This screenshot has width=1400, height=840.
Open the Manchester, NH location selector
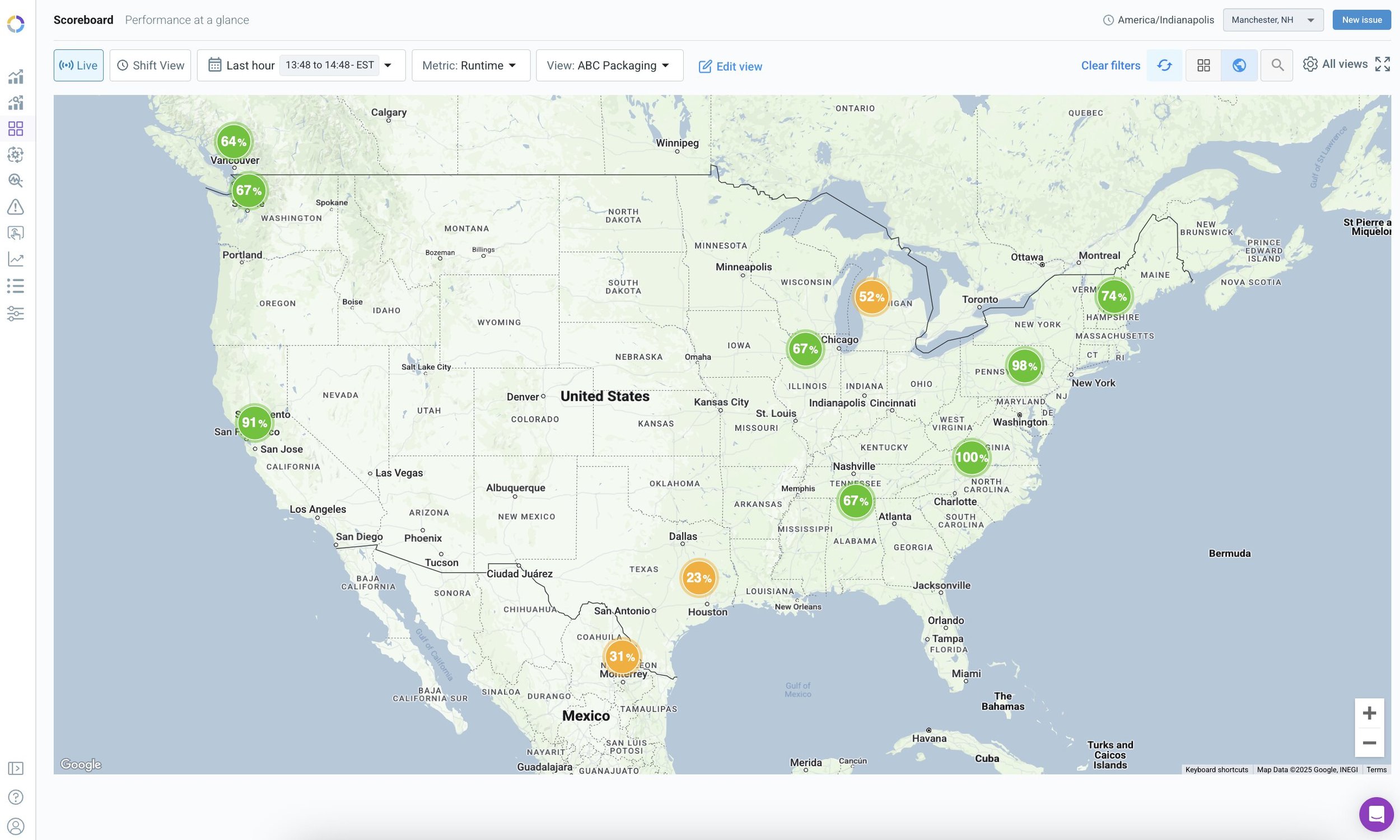click(1272, 20)
